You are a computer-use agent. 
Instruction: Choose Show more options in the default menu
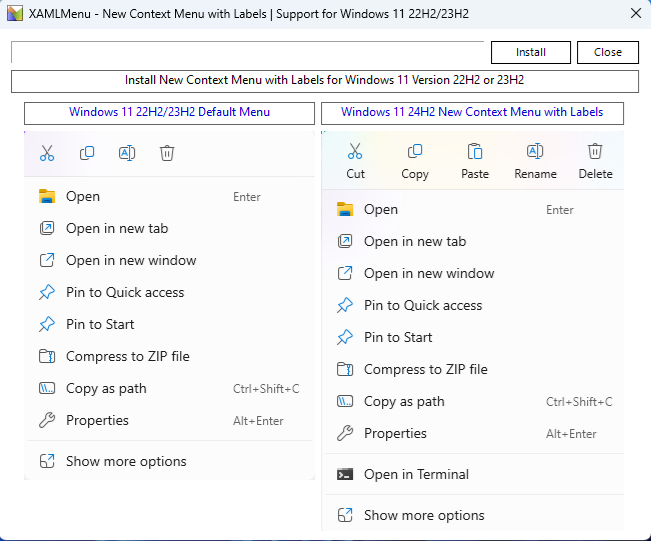pyautogui.click(x=169, y=461)
